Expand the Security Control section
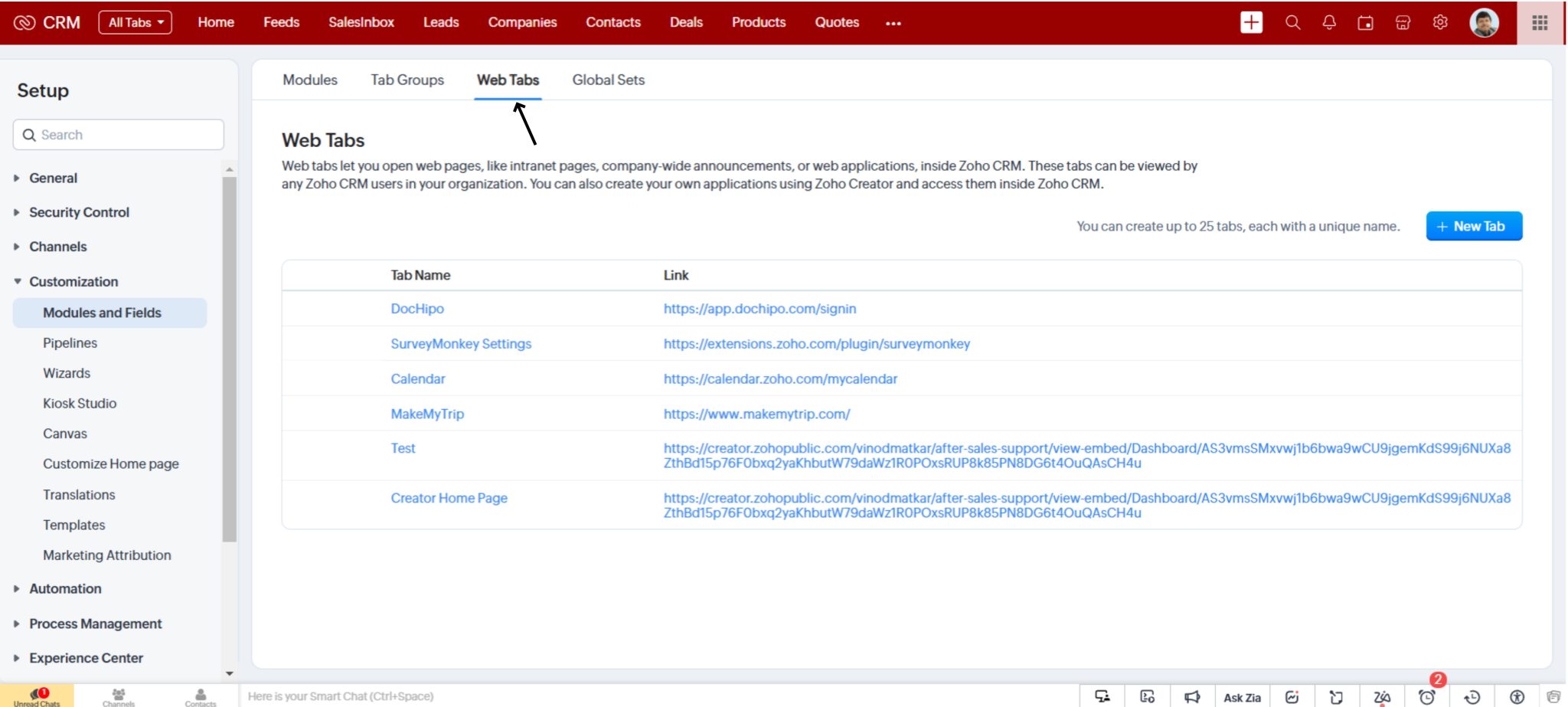 [x=78, y=212]
